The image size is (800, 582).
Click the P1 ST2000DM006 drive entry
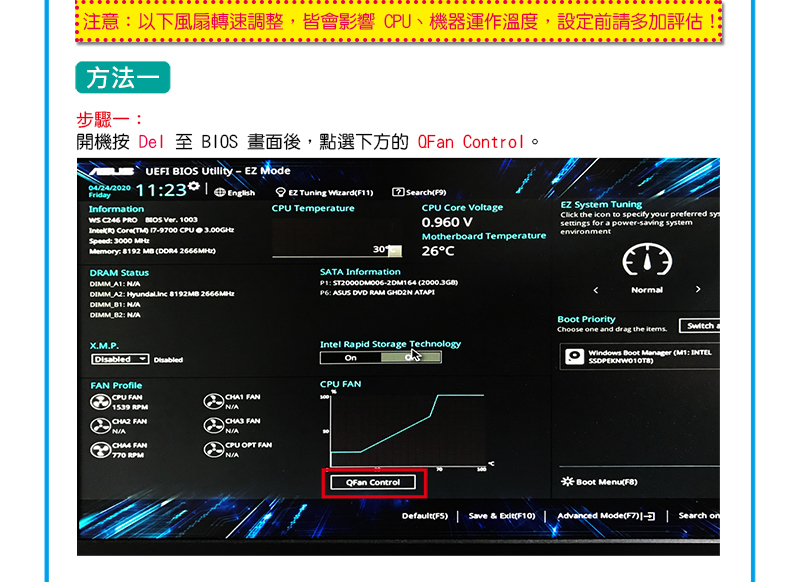pyautogui.click(x=389, y=283)
